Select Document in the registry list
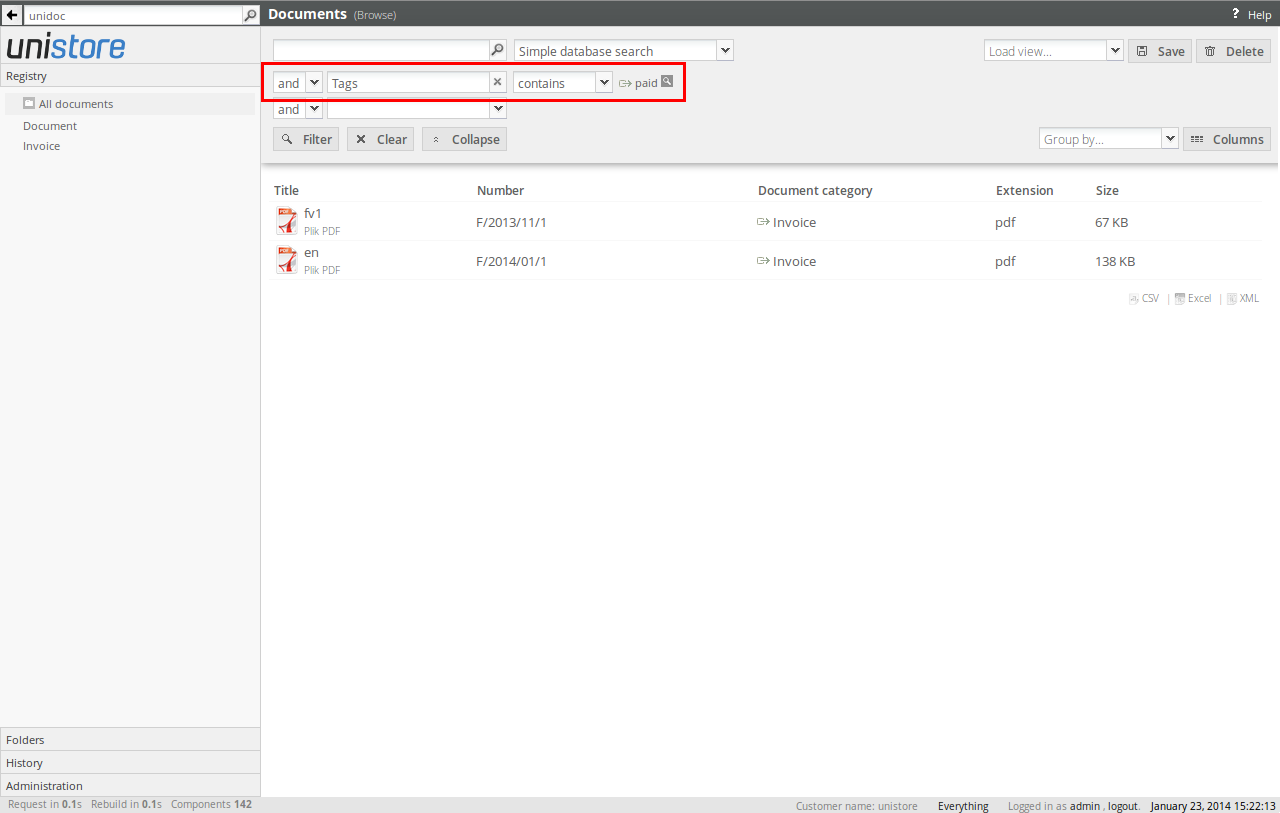The width and height of the screenshot is (1280, 813). click(x=50, y=126)
